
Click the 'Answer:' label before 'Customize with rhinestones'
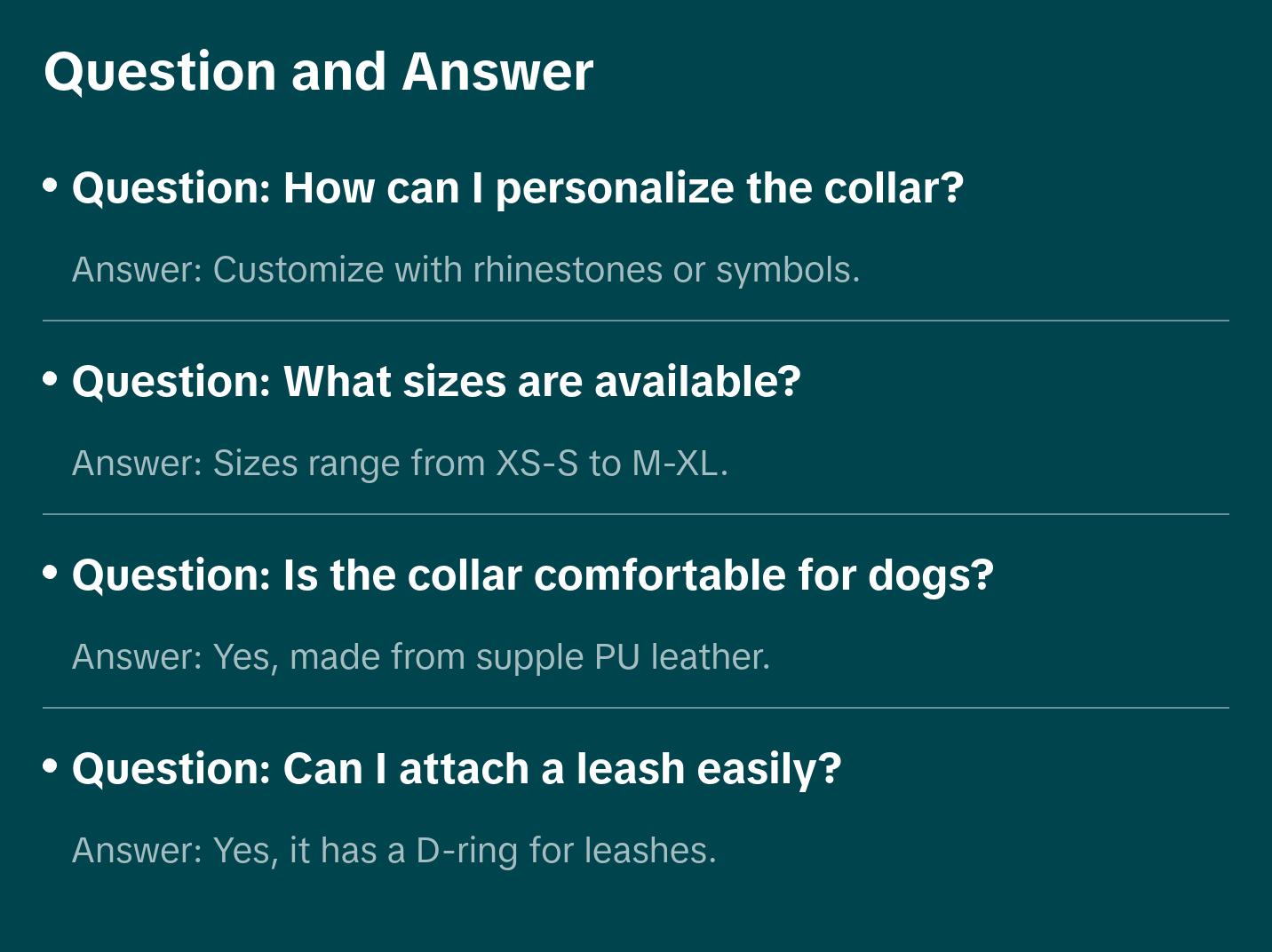(x=138, y=270)
